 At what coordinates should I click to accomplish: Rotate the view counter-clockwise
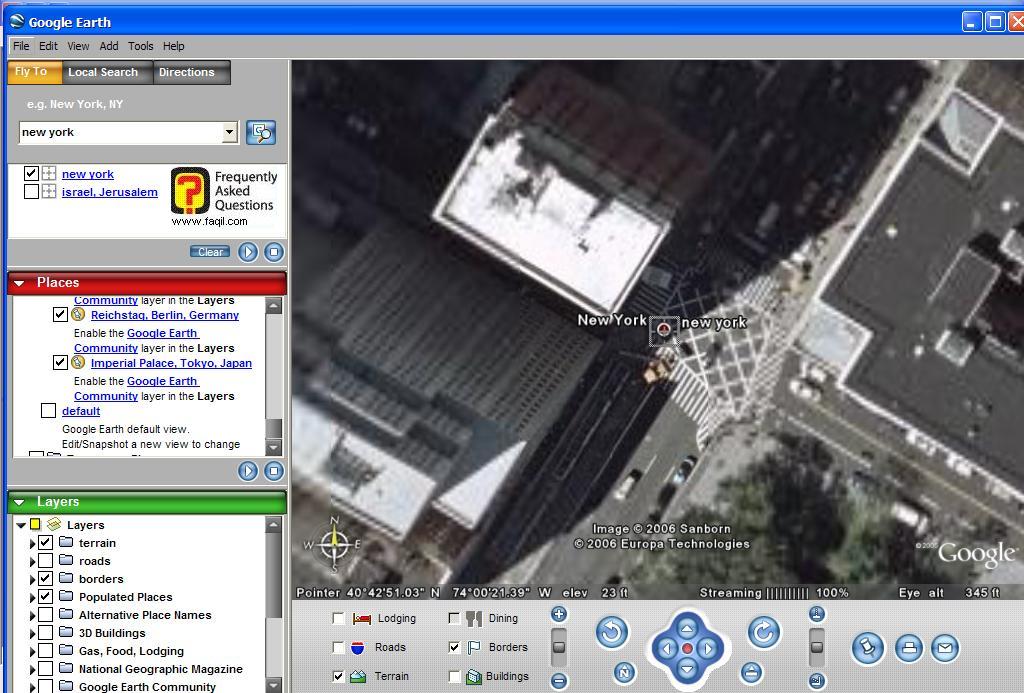(x=612, y=632)
